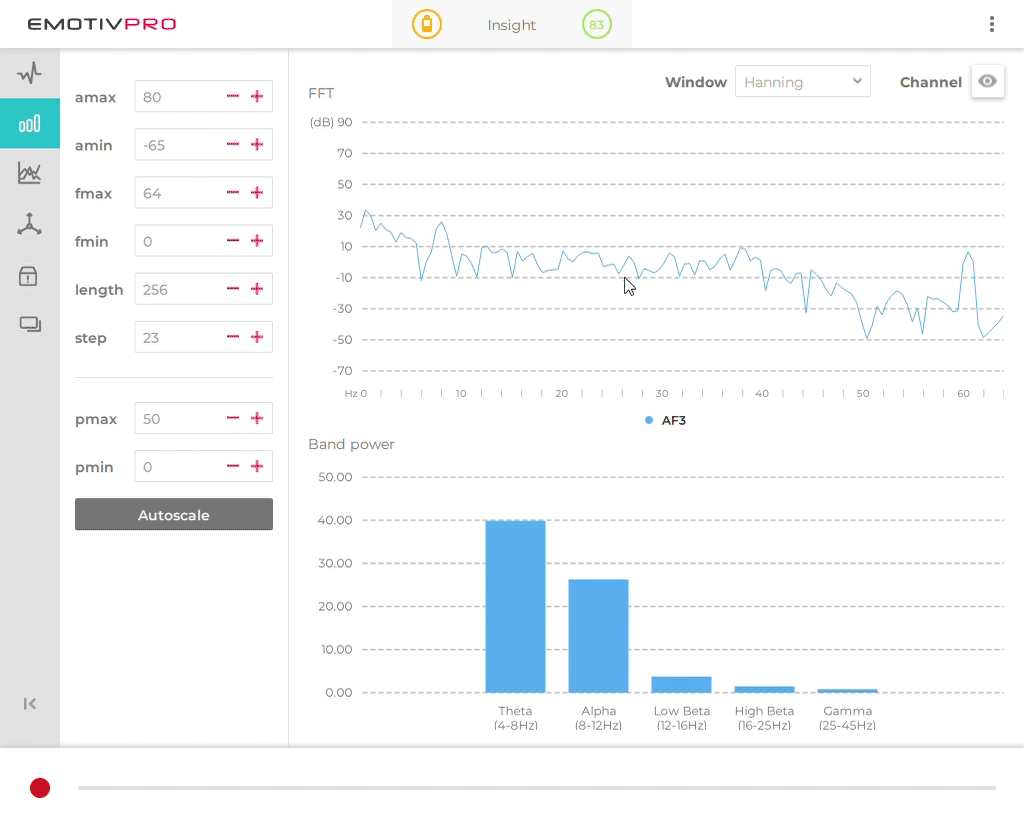Open the Insight headset selector
Screen dimensions: 1024x828
[511, 25]
